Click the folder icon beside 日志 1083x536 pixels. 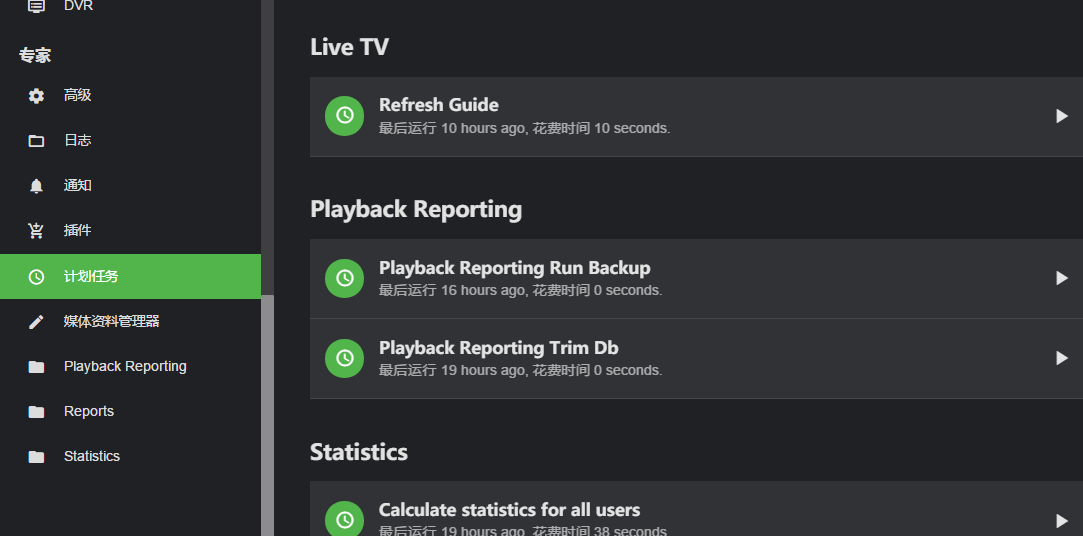(37, 141)
